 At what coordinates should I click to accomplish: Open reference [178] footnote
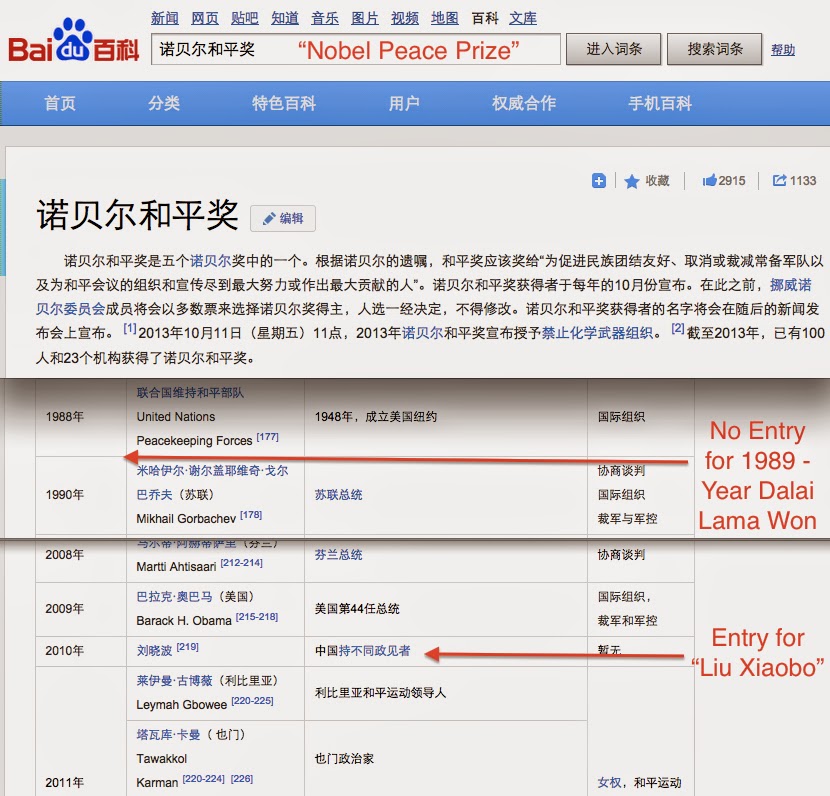coord(251,515)
